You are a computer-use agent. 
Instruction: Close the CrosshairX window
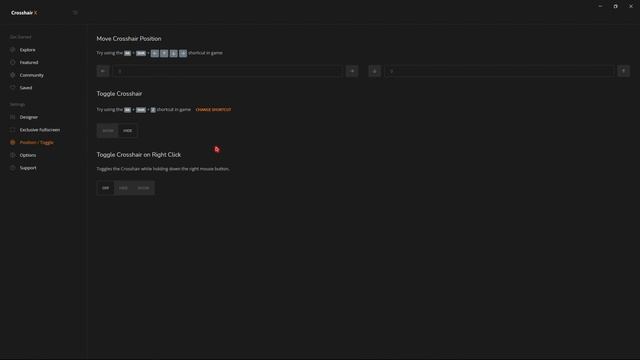click(631, 6)
